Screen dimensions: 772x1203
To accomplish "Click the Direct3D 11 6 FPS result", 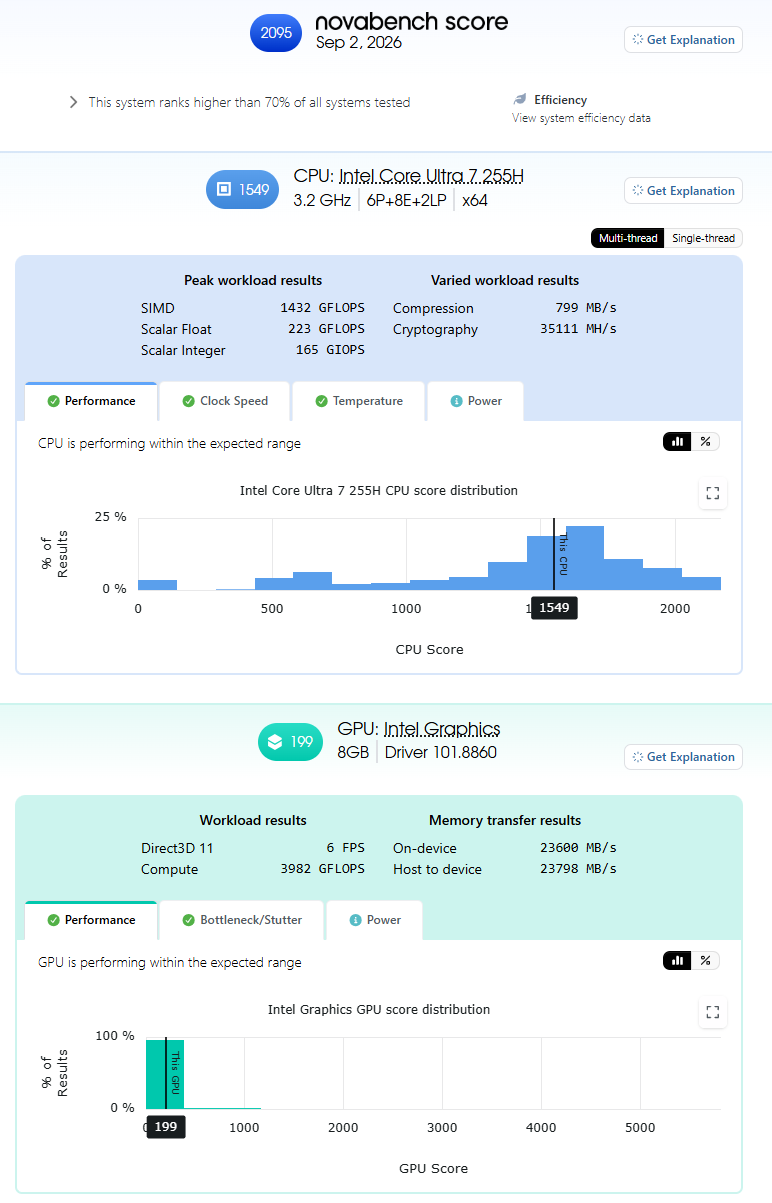I will (x=252, y=848).
